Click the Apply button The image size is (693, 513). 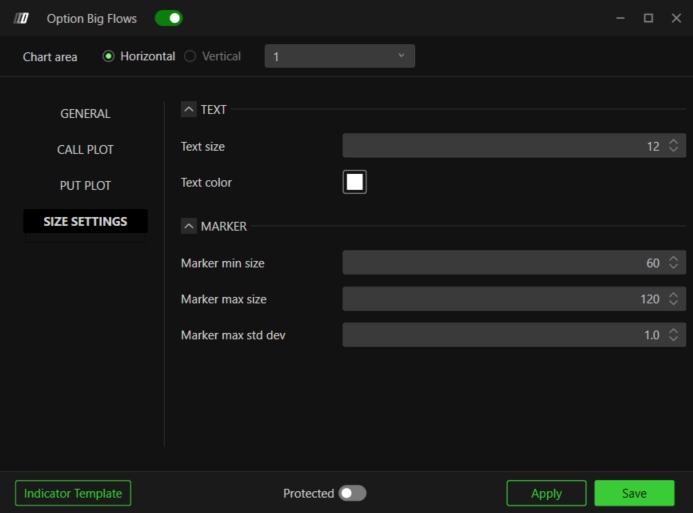pyautogui.click(x=546, y=493)
